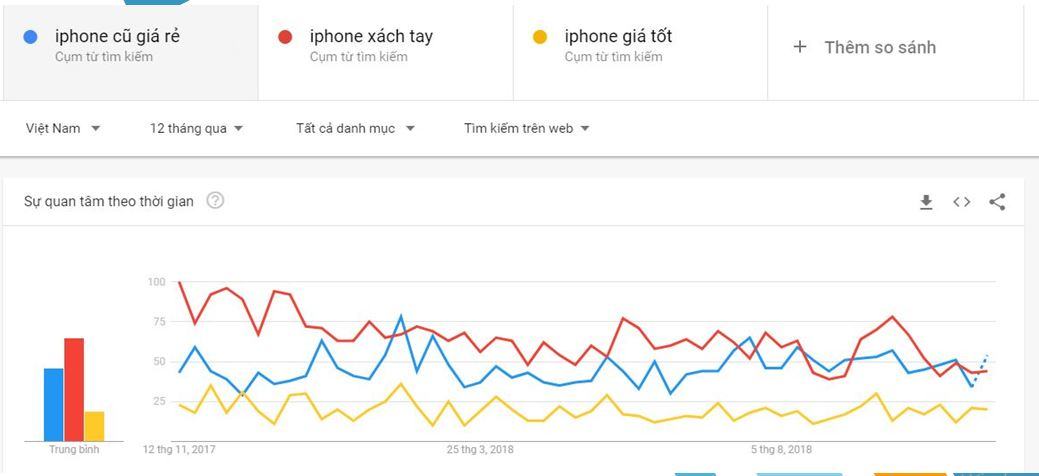1039x476 pixels.
Task: Click blue dot beside iphone cũ giá rẻ
Action: 30,37
